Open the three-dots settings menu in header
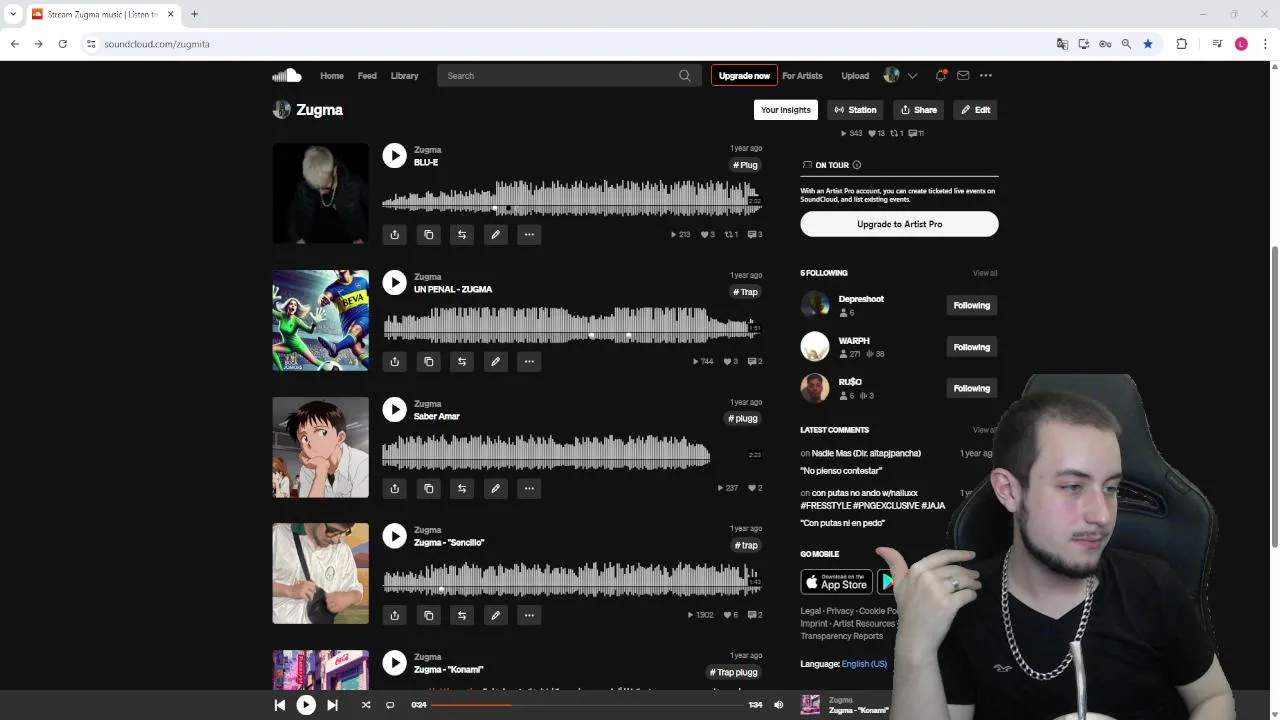The width and height of the screenshot is (1280, 720). point(986,75)
